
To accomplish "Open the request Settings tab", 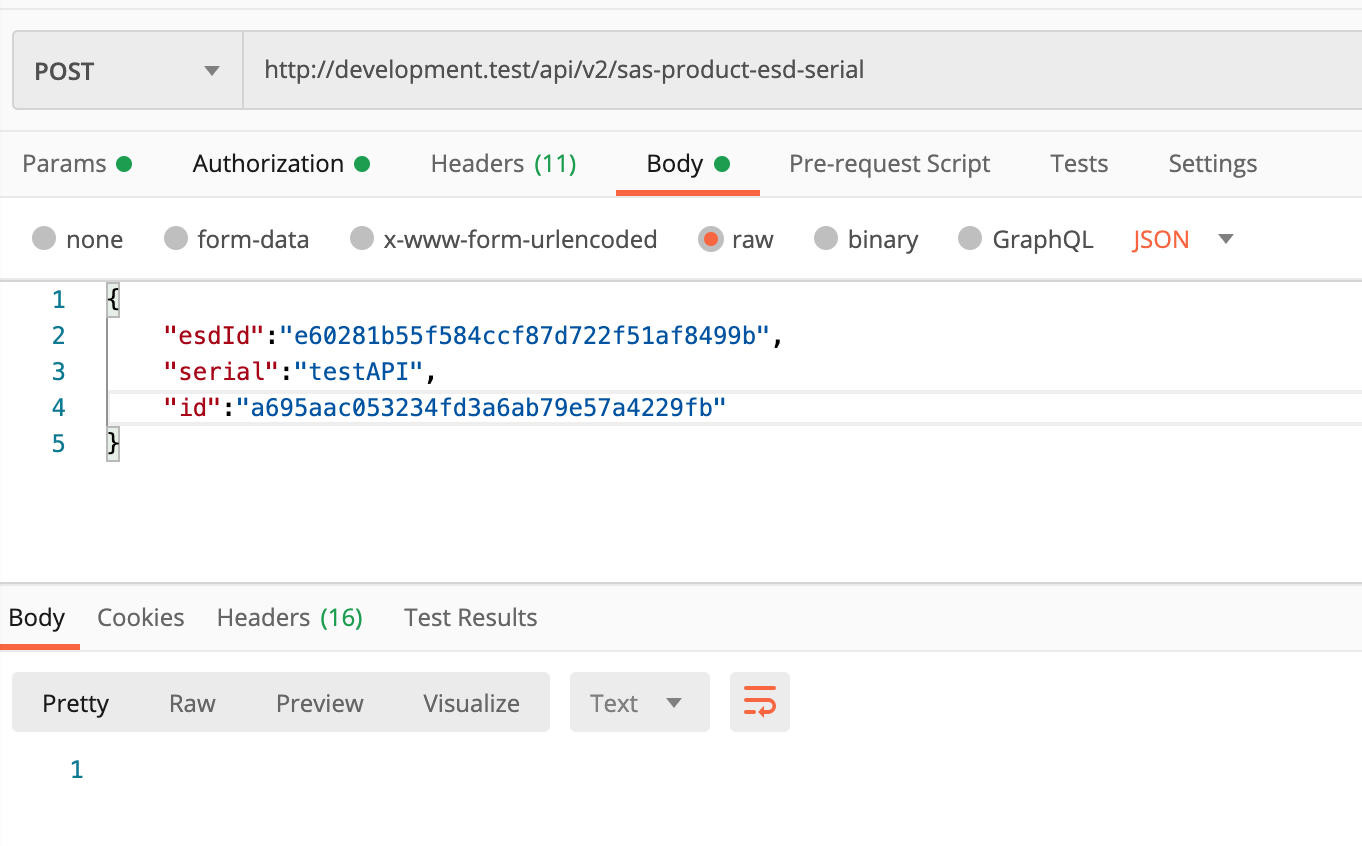I will [1212, 164].
